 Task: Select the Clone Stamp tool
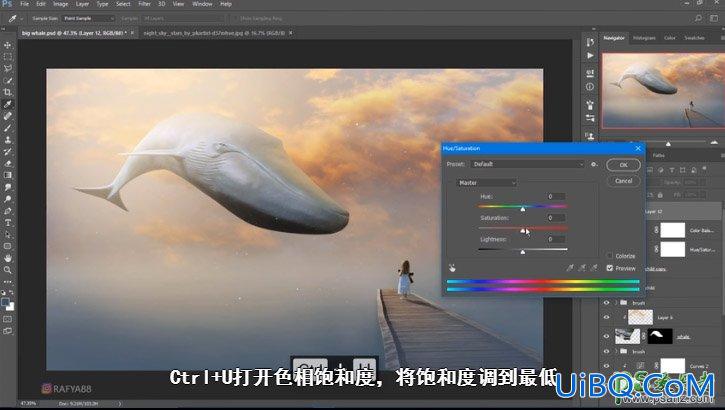pos(7,140)
